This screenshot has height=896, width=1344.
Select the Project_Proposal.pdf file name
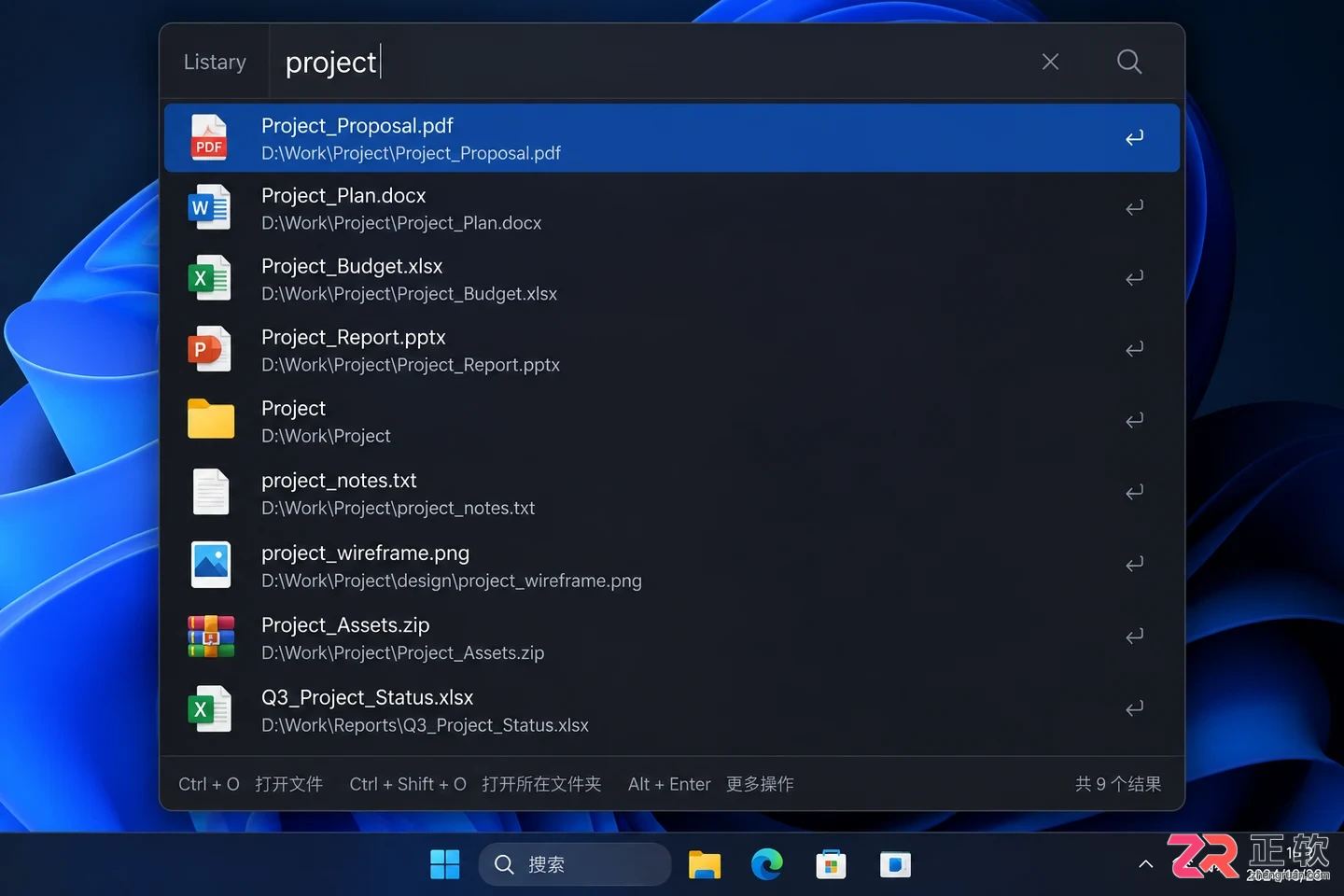[357, 126]
